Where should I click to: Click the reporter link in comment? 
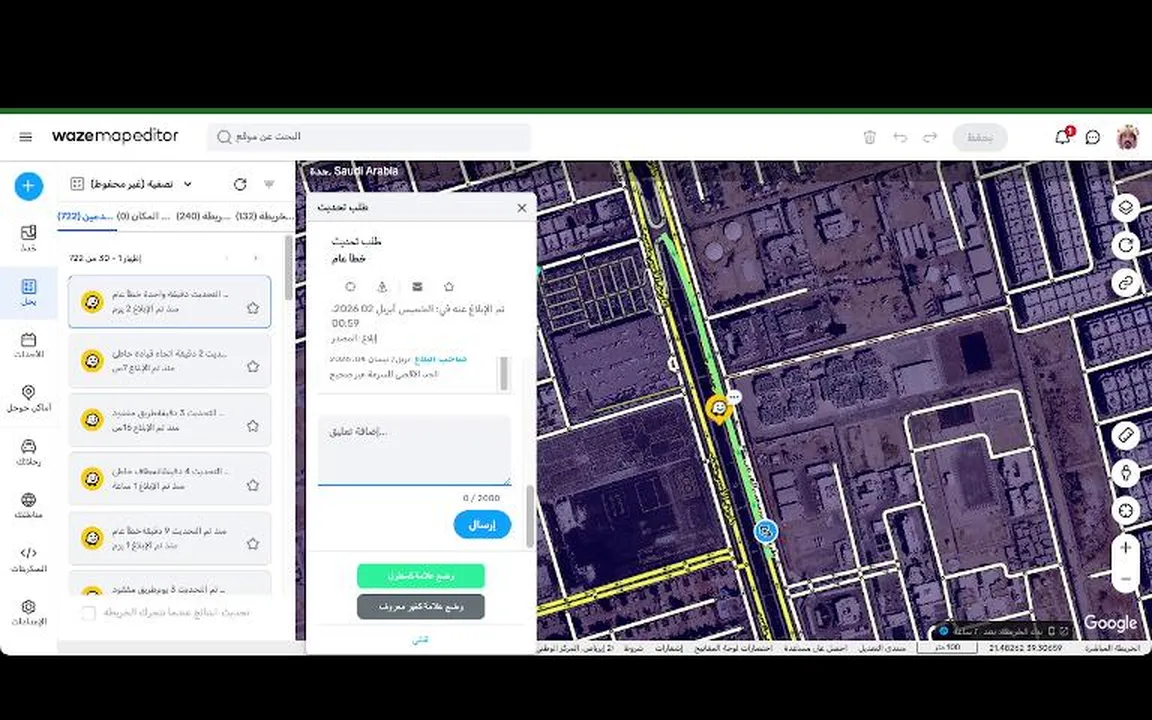pos(441,359)
